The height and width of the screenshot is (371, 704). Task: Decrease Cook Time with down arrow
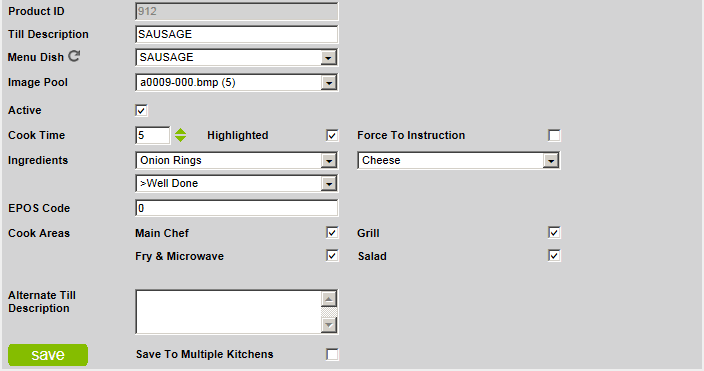point(180,139)
